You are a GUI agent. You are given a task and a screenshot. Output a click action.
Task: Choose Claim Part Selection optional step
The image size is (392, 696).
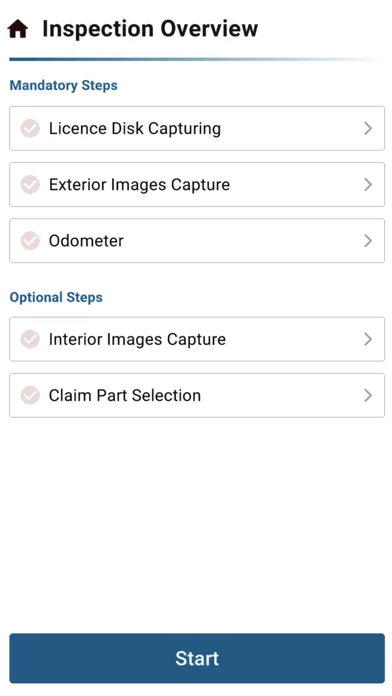click(x=197, y=395)
